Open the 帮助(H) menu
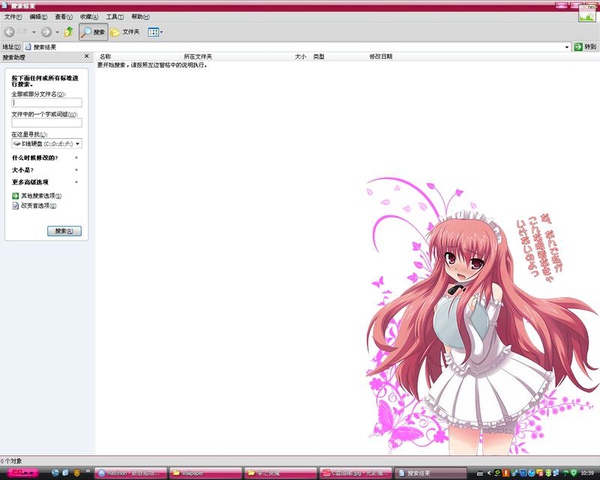Screen dimensions: 600x480 point(140,17)
